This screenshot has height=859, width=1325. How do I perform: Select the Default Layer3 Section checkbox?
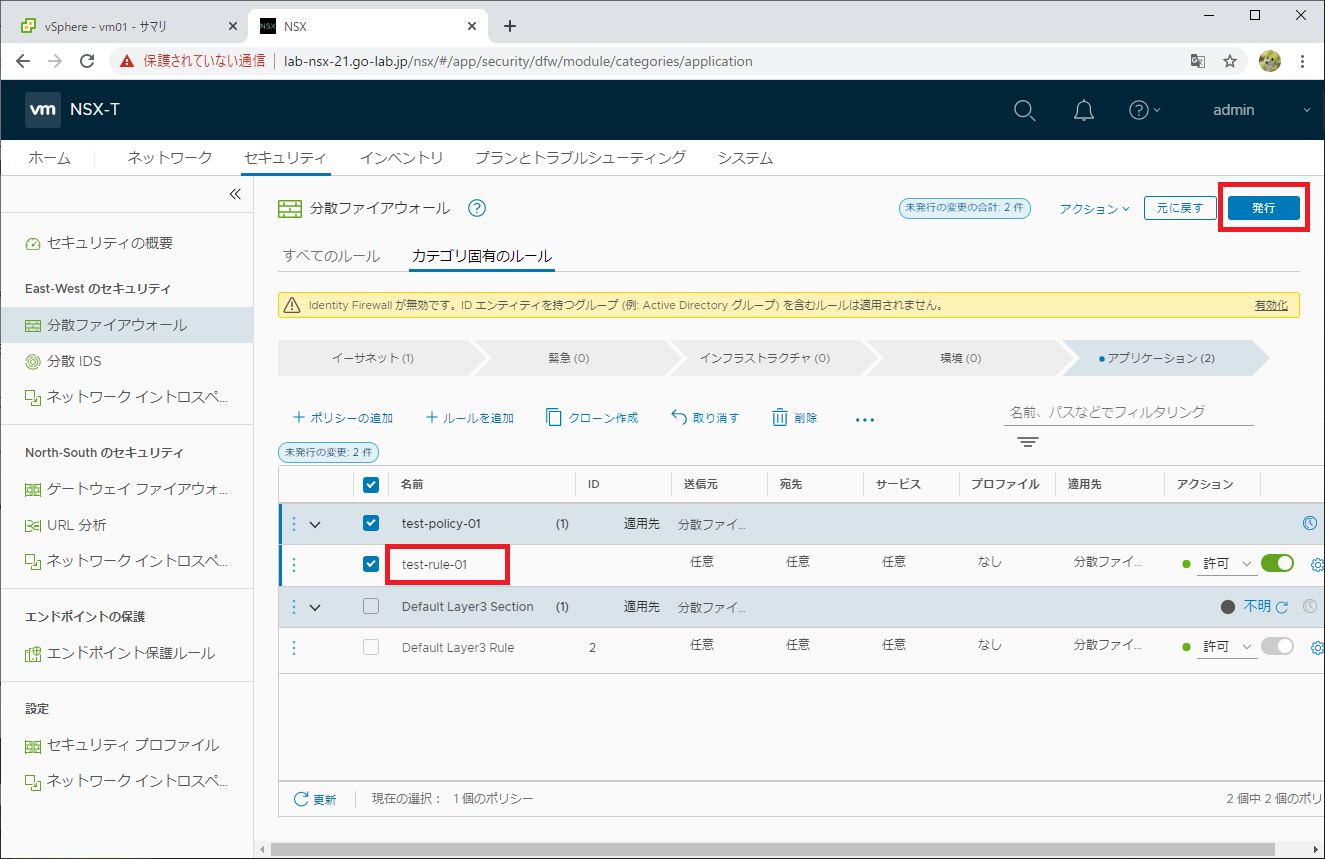point(371,606)
